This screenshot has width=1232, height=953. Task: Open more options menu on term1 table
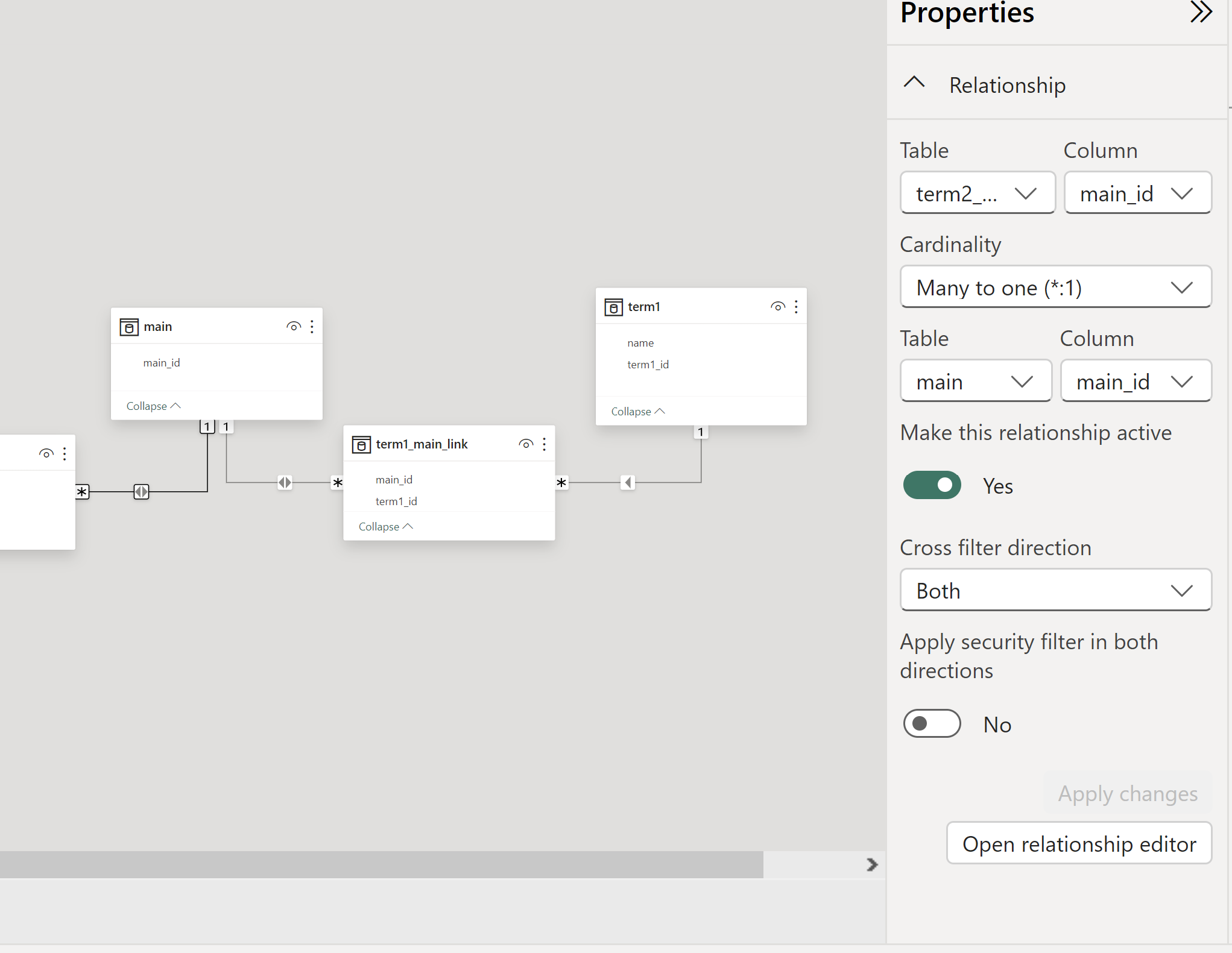pos(796,306)
